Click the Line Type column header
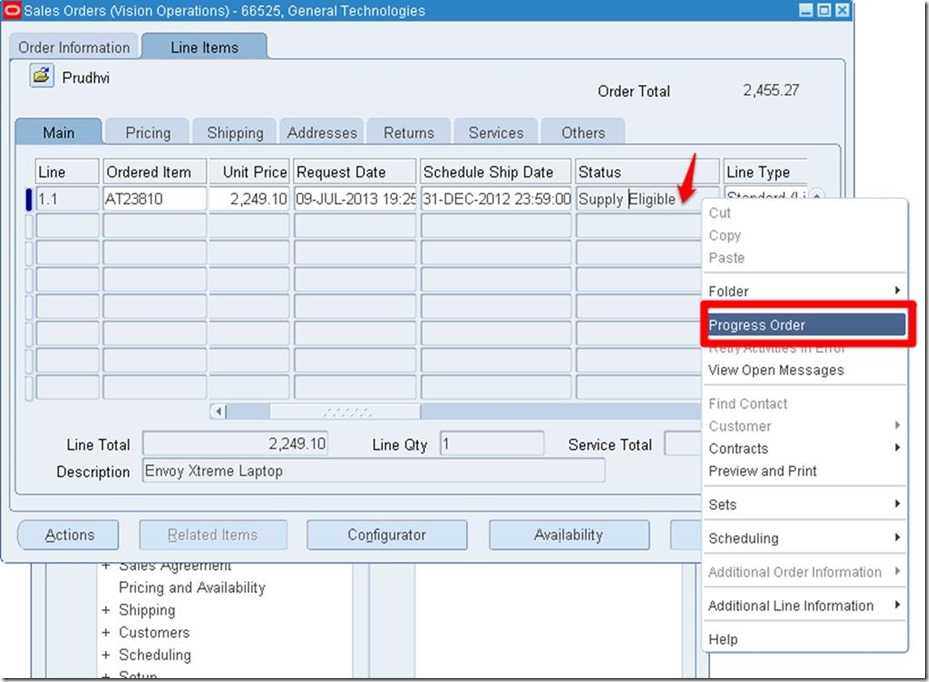929x682 pixels. coord(765,172)
